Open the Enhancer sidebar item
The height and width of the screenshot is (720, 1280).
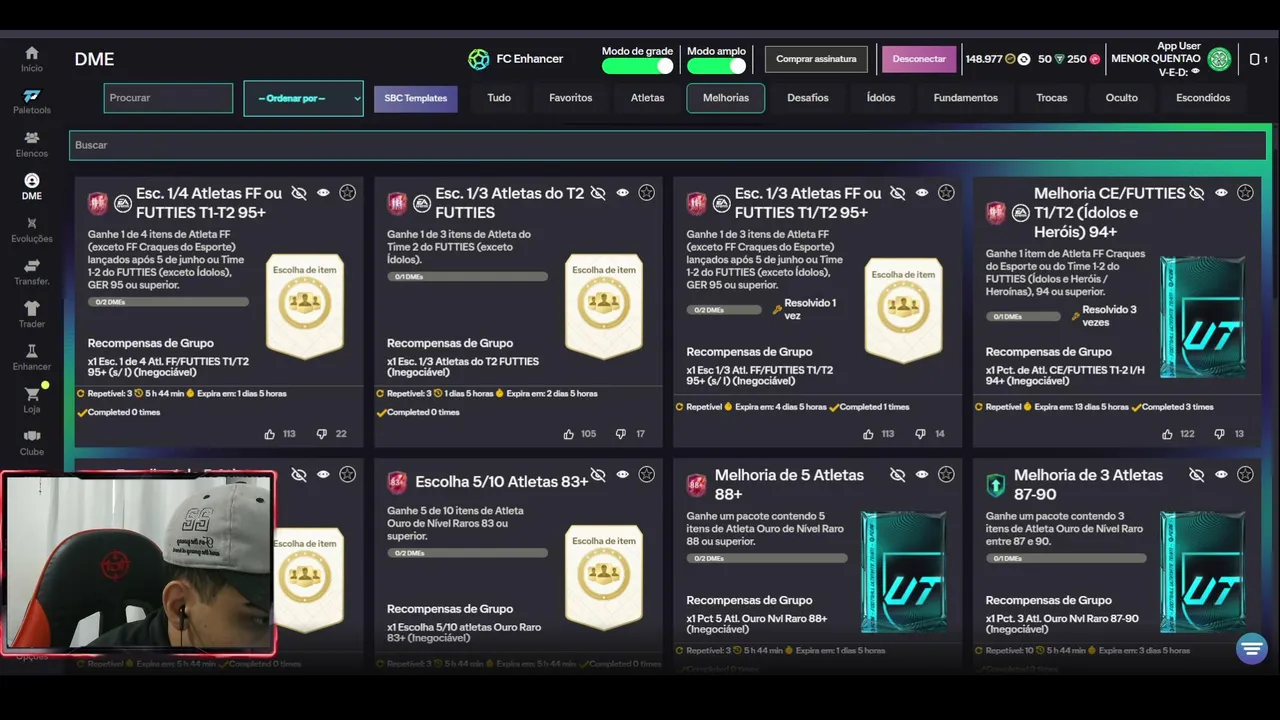[x=32, y=358]
